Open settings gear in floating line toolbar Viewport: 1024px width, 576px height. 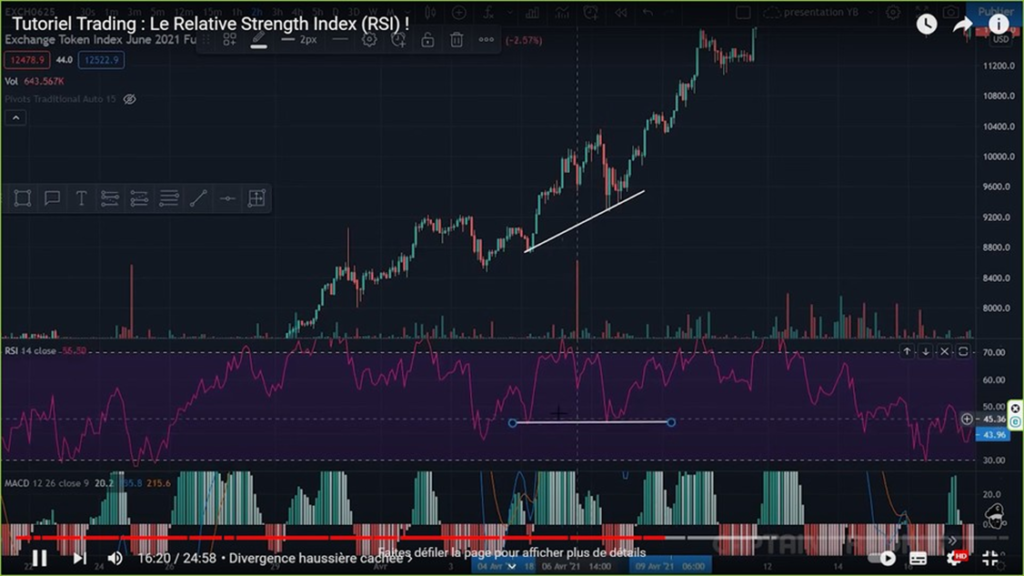click(x=369, y=40)
